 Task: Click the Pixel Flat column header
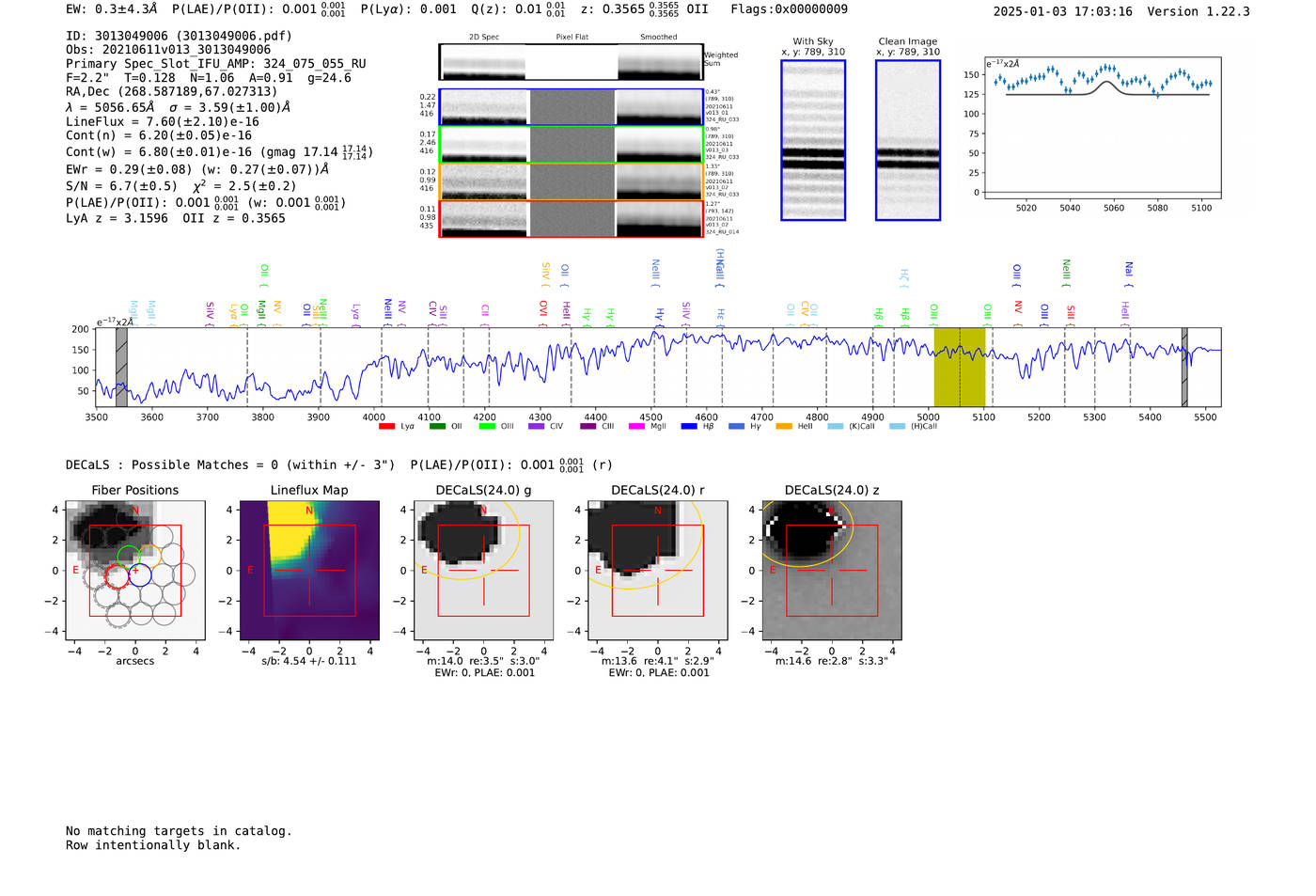tap(572, 38)
